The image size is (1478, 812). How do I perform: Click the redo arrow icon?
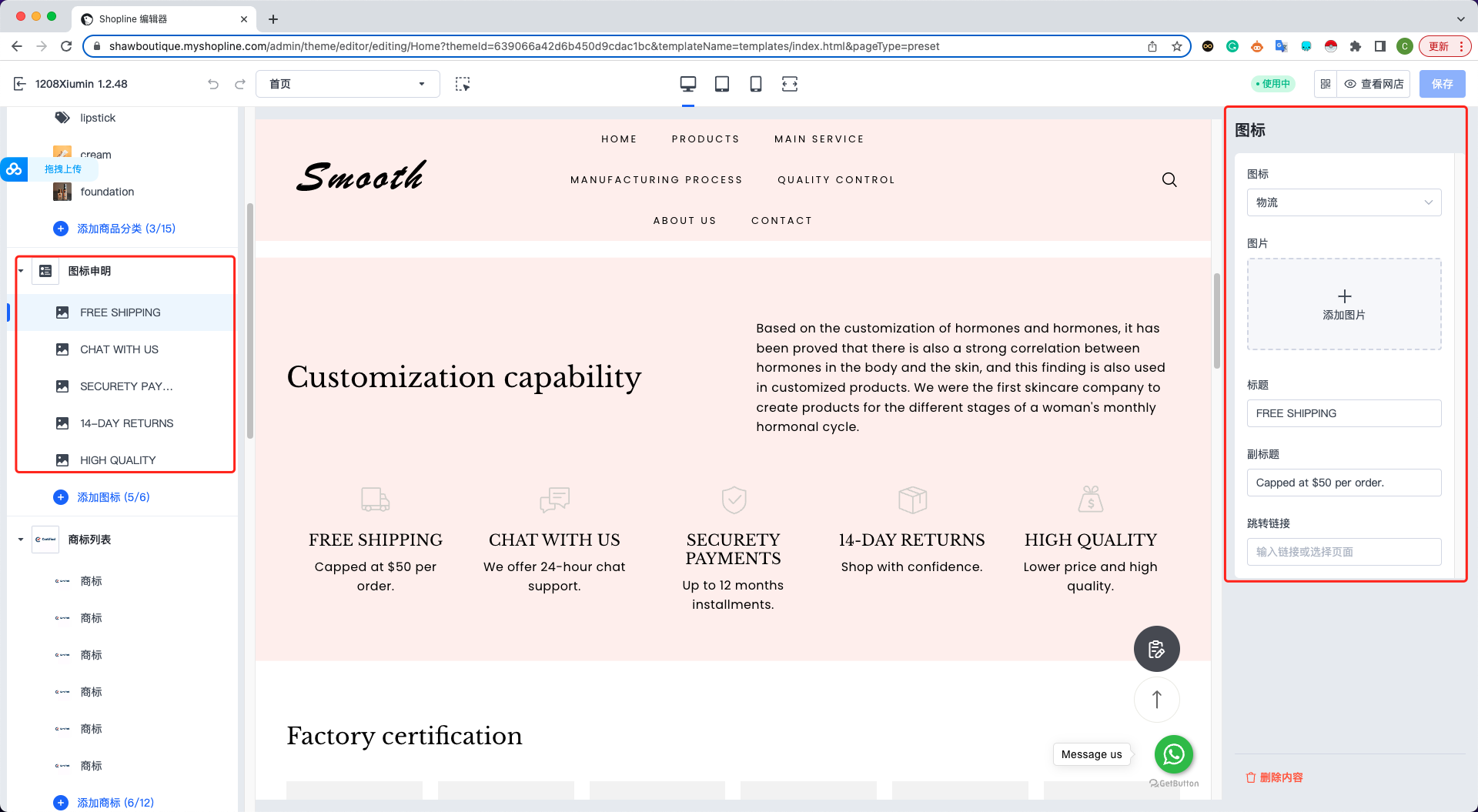pos(239,84)
